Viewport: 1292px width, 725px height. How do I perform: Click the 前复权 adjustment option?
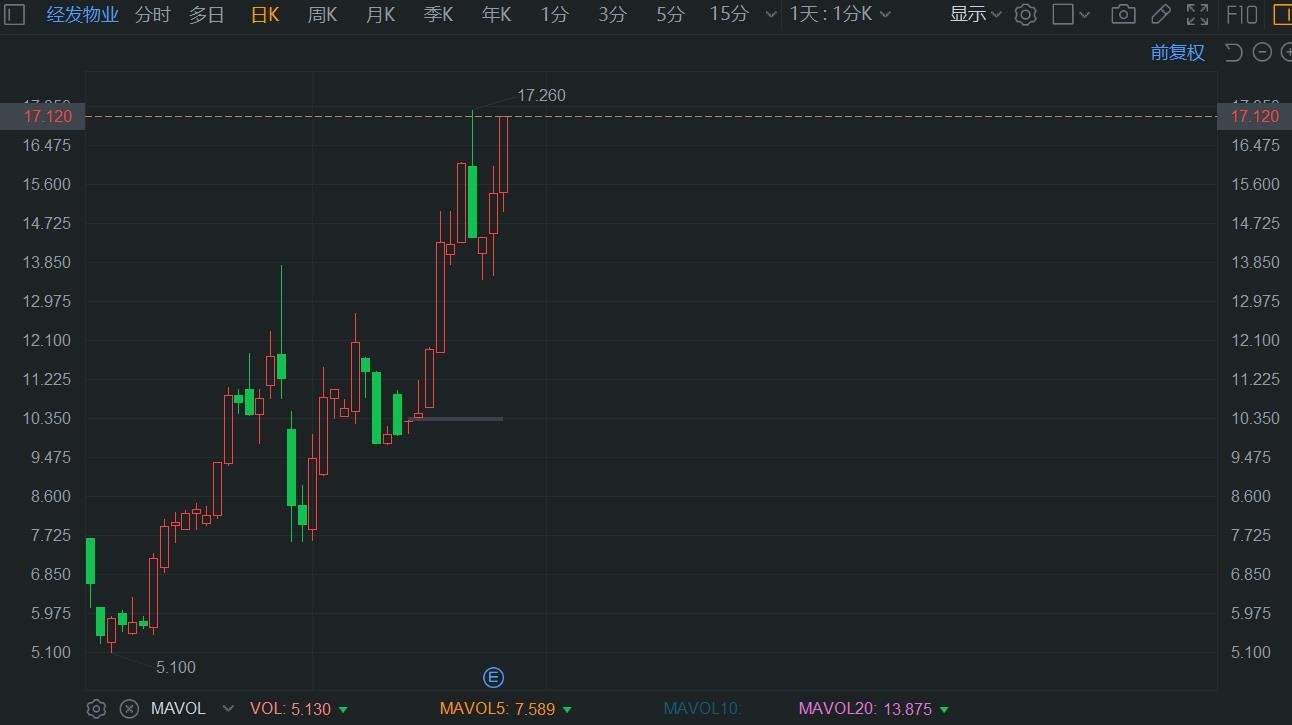(x=1178, y=52)
